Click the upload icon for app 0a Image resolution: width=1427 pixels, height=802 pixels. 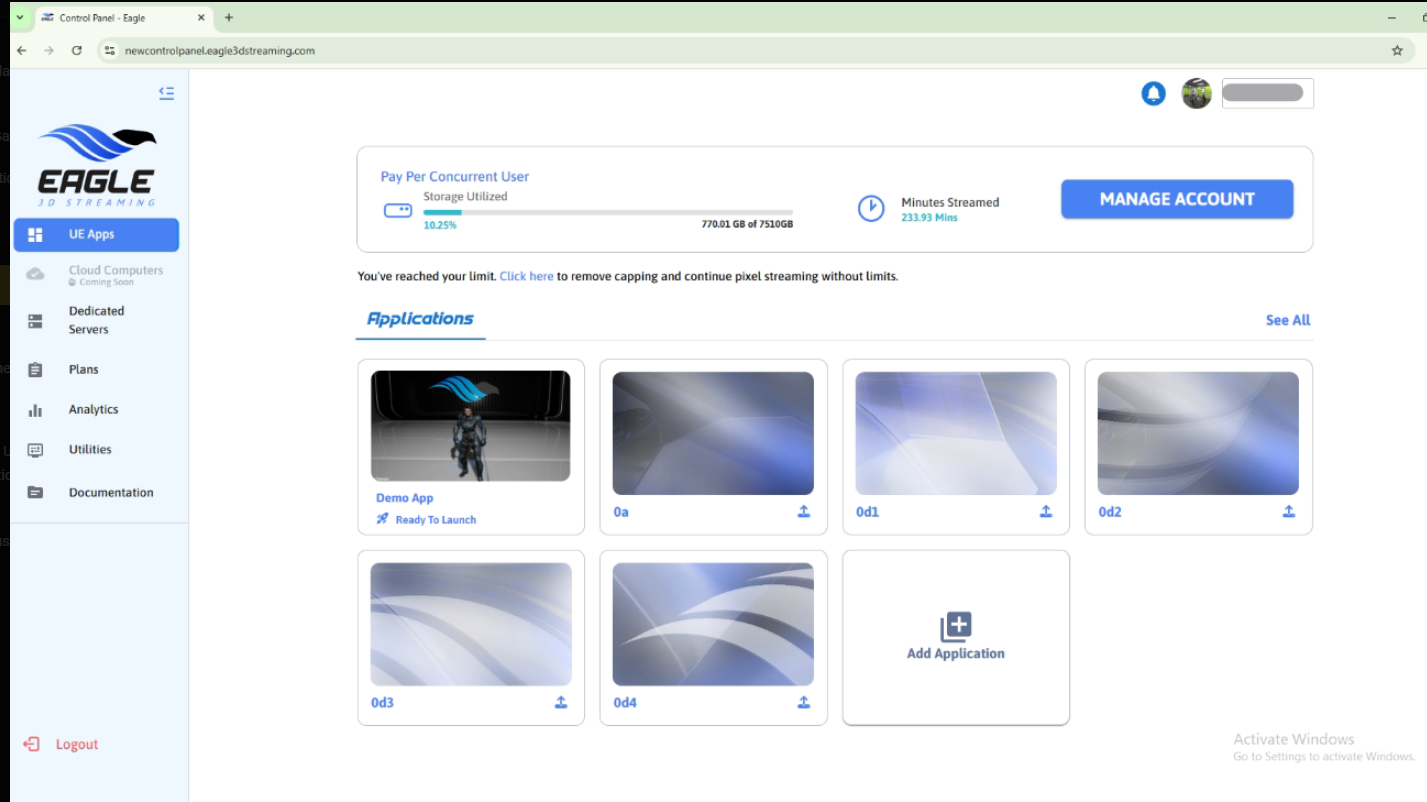click(803, 512)
